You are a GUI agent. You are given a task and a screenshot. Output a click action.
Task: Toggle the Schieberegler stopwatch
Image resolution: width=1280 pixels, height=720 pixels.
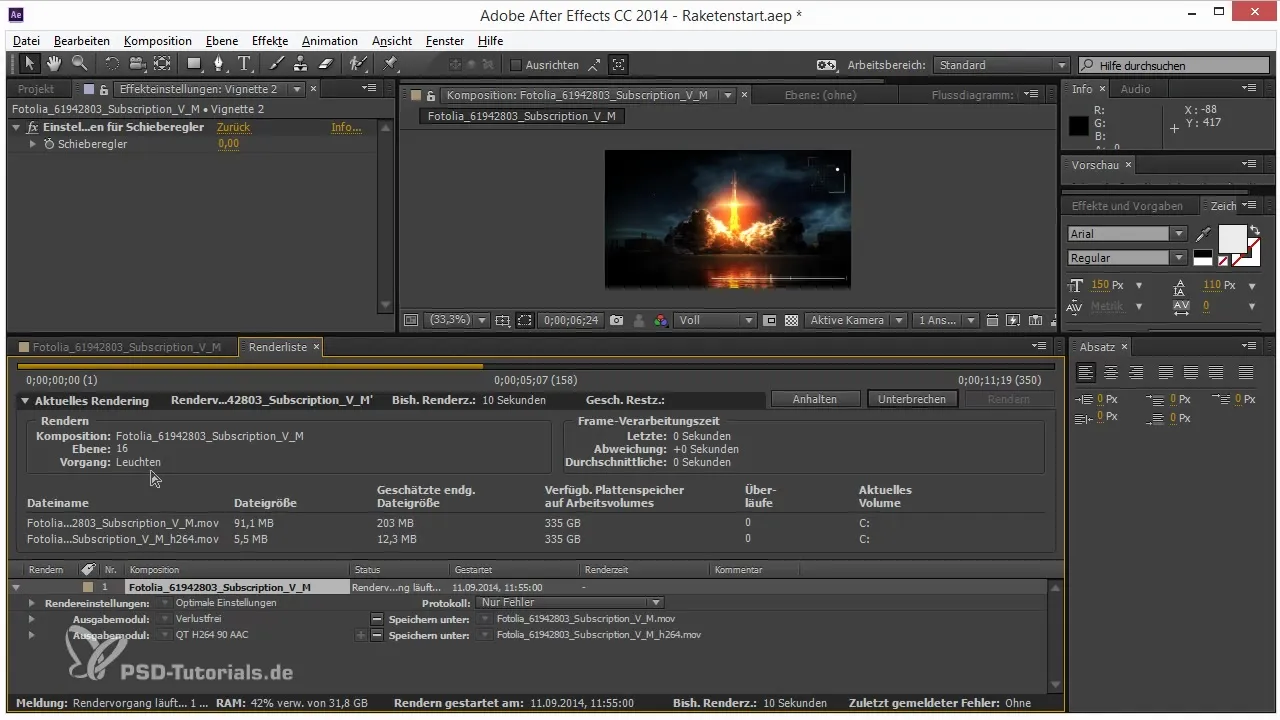(48, 144)
